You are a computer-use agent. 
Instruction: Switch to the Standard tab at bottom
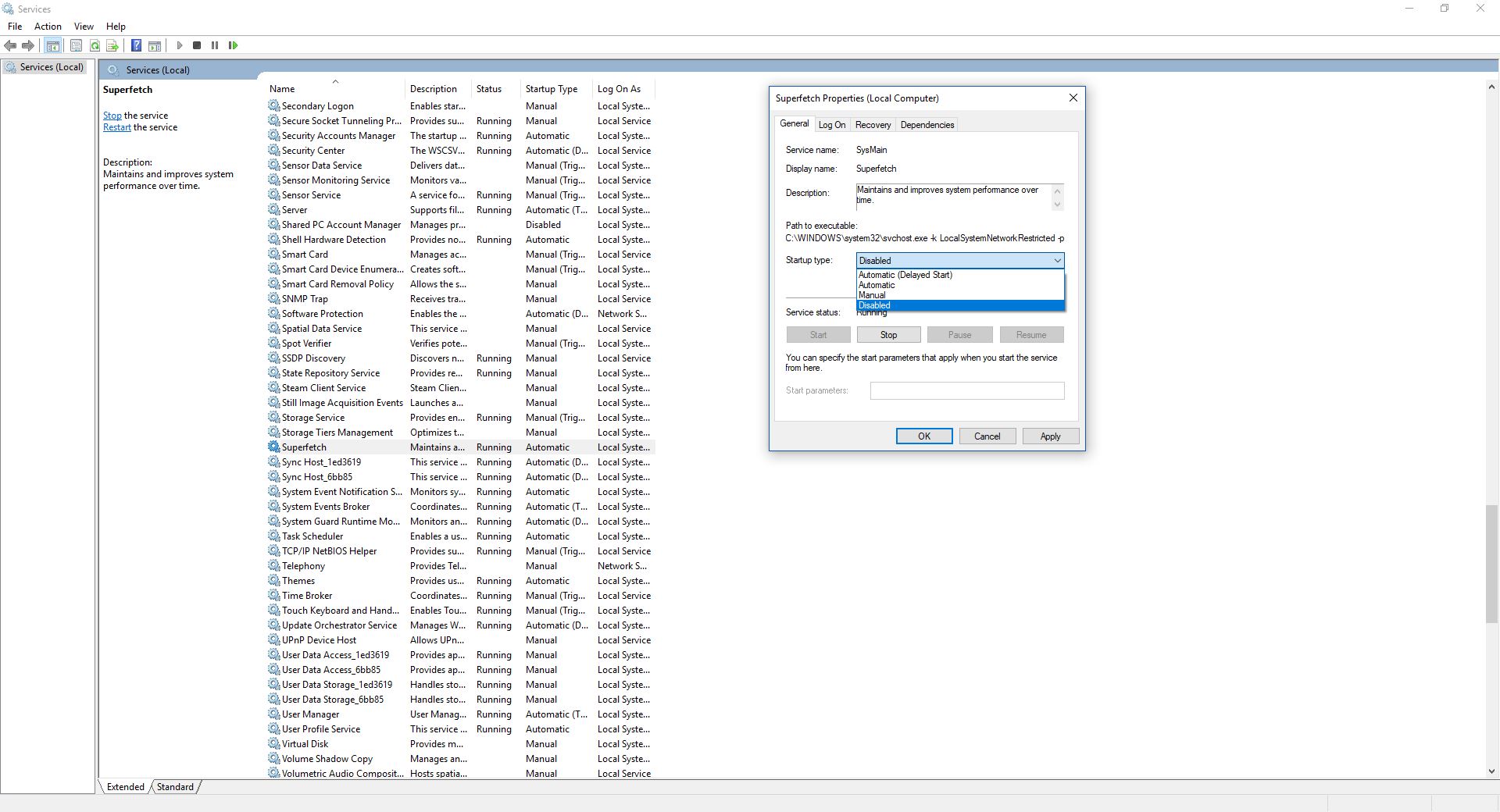174,787
